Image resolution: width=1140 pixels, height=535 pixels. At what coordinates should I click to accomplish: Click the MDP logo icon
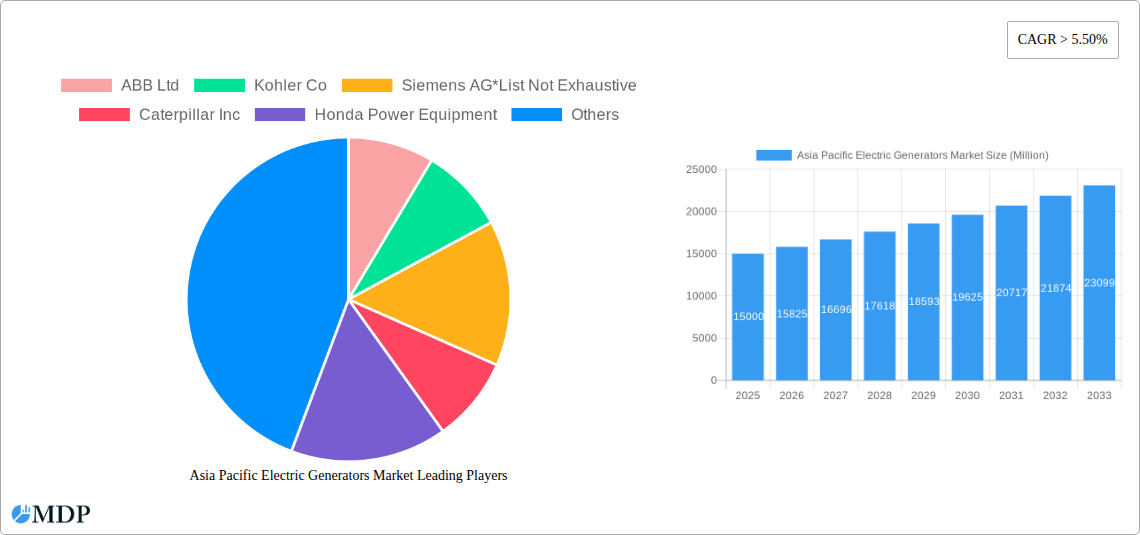pos(20,514)
